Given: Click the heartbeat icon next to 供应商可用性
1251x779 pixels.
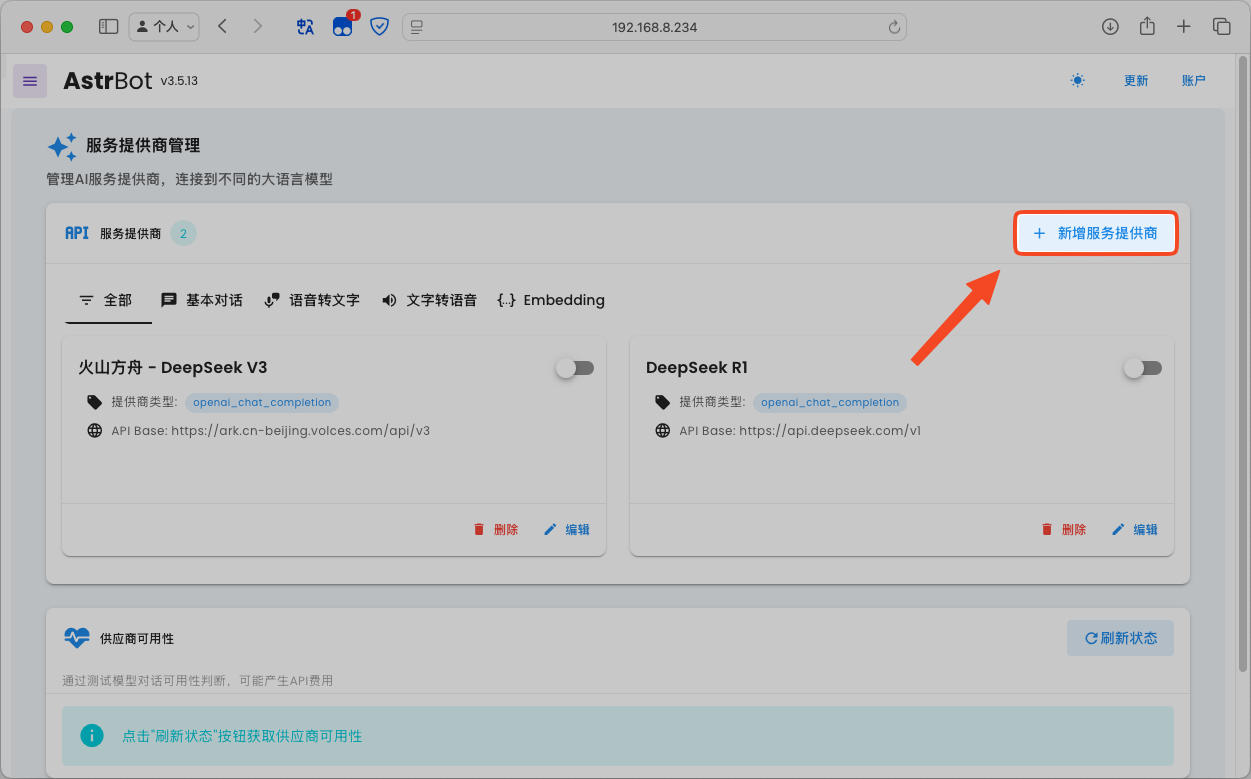Looking at the screenshot, I should [x=77, y=638].
